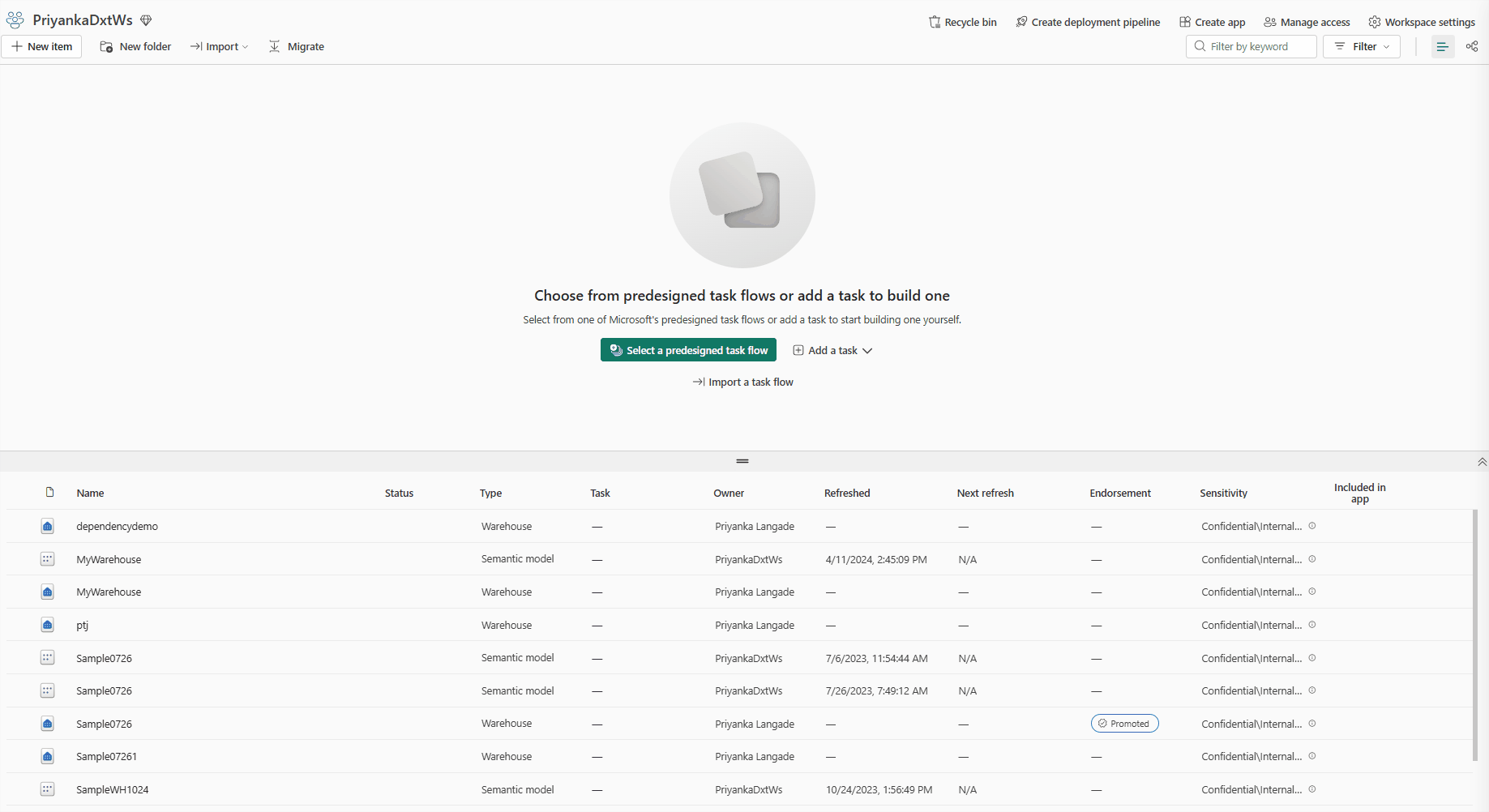Expand the Import dropdown
Screen dimensions: 1489x812
point(220,46)
